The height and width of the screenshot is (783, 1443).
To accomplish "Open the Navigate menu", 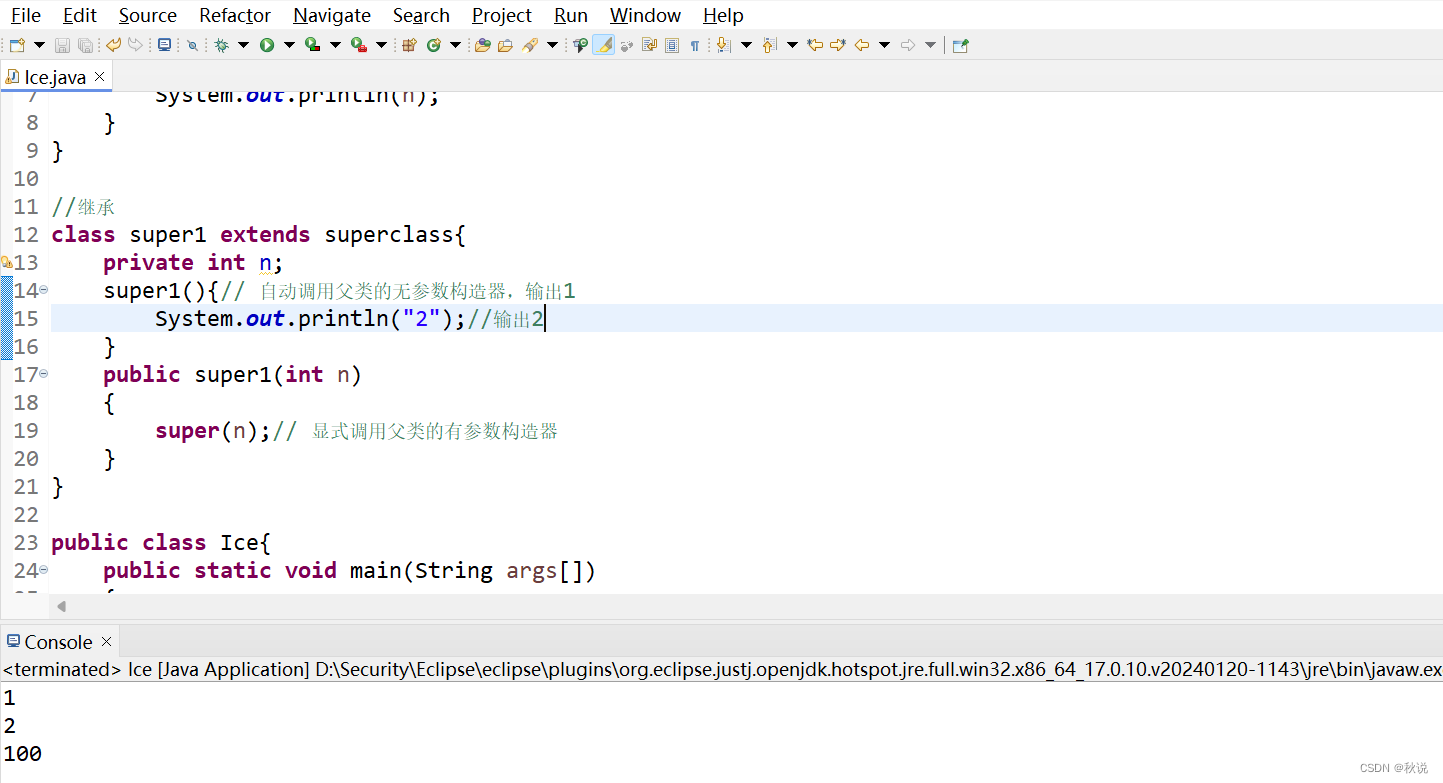I will 332,15.
